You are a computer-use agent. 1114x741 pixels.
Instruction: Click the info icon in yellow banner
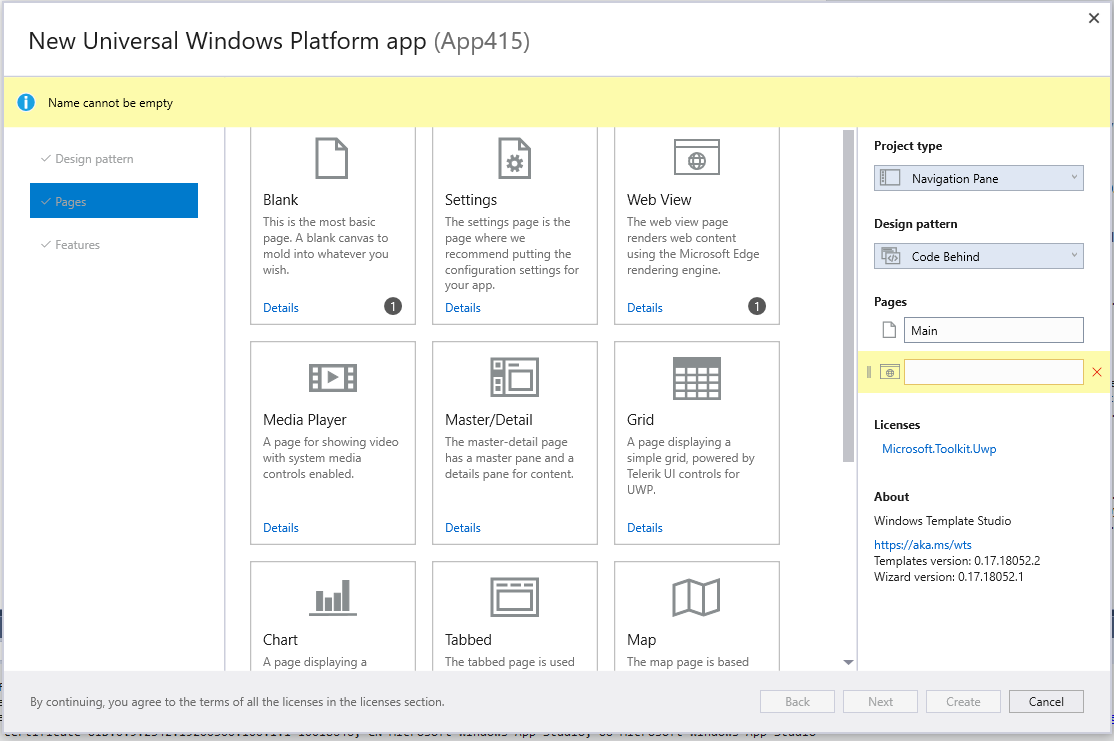click(26, 102)
